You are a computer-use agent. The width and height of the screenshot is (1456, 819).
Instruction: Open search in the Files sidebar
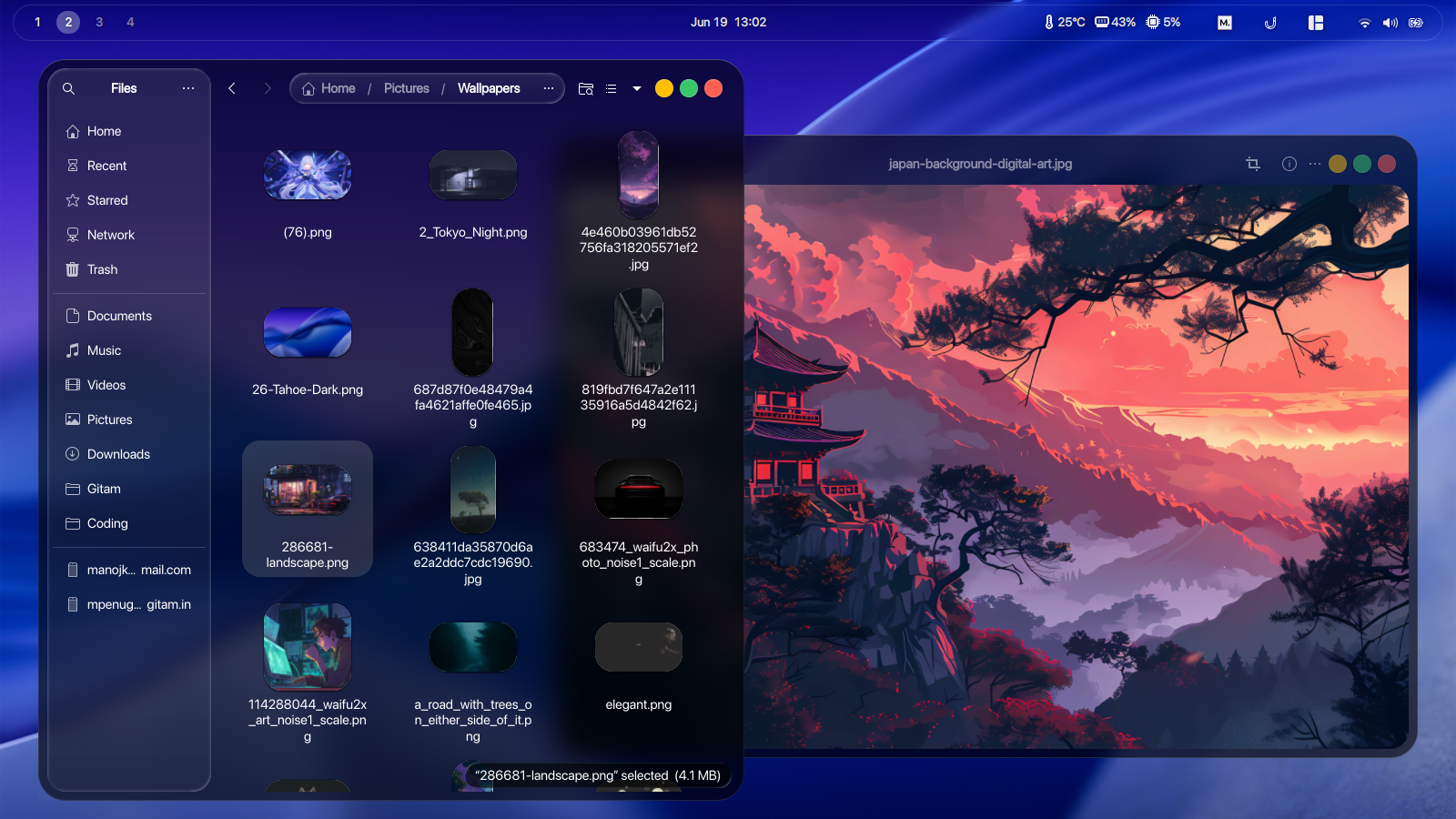pyautogui.click(x=68, y=88)
